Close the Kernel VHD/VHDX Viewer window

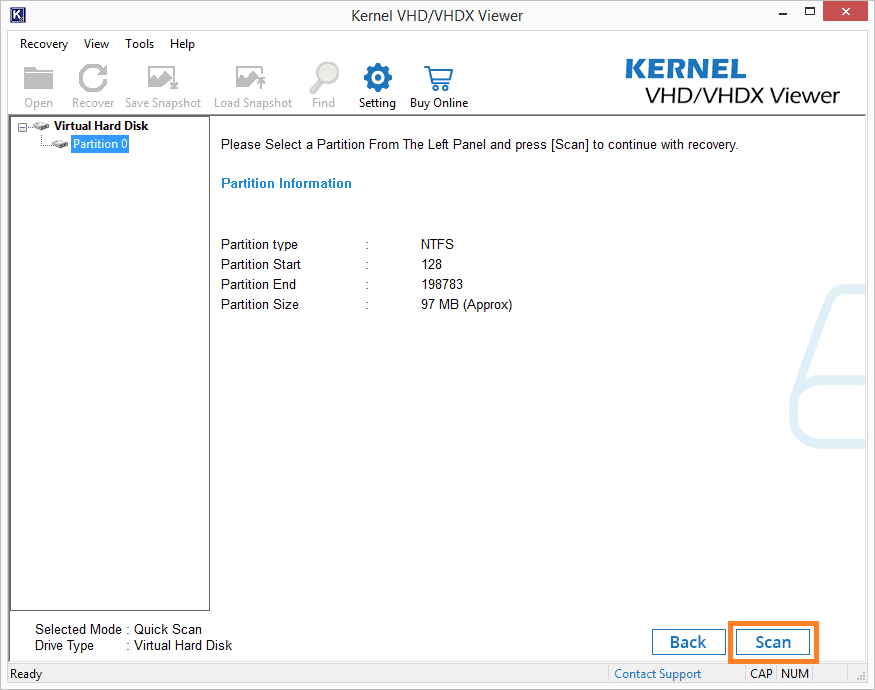point(846,15)
